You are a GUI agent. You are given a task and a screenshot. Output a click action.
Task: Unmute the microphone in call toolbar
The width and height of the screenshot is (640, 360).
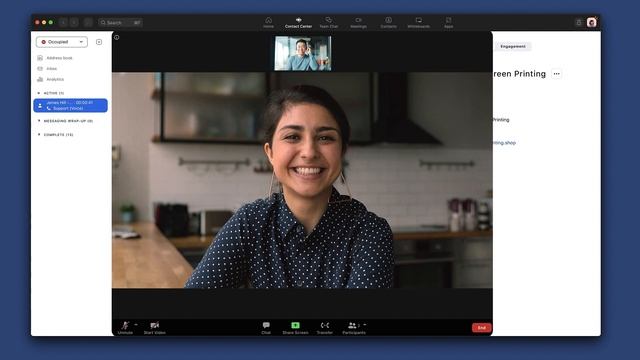click(x=125, y=327)
